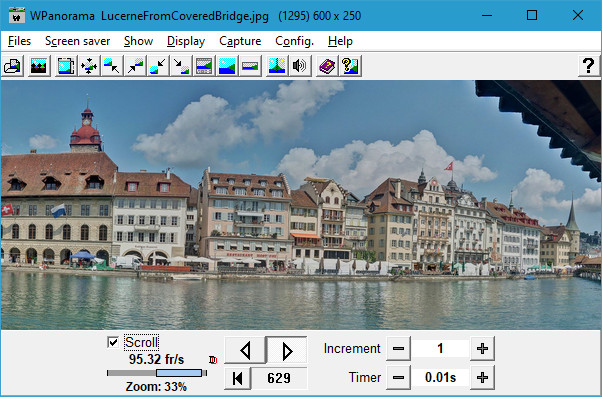Open the Screen saver menu
This screenshot has height=397, width=602.
pyautogui.click(x=78, y=41)
